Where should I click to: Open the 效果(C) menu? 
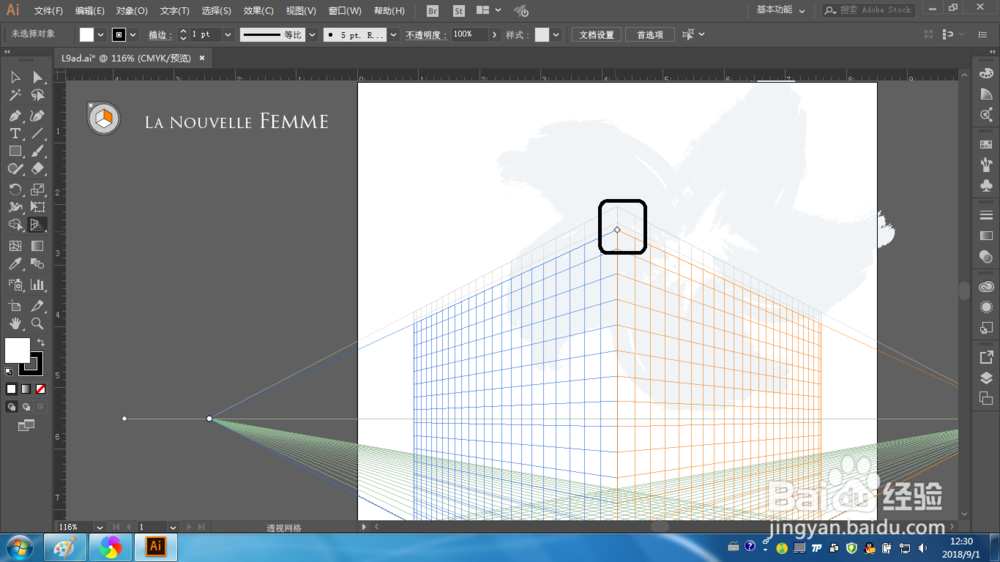258,11
